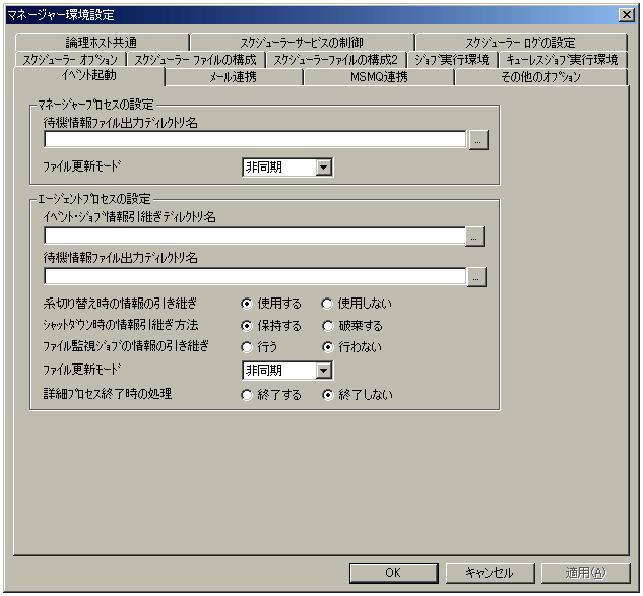Viewport: 643px width, 596px height.
Task: Click the OK button
Action: [394, 573]
